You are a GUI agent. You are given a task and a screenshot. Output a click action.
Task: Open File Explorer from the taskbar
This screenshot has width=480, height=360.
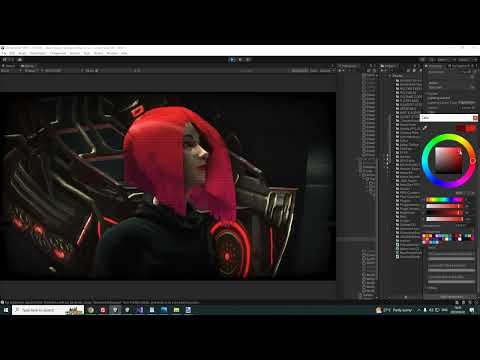tap(176, 310)
